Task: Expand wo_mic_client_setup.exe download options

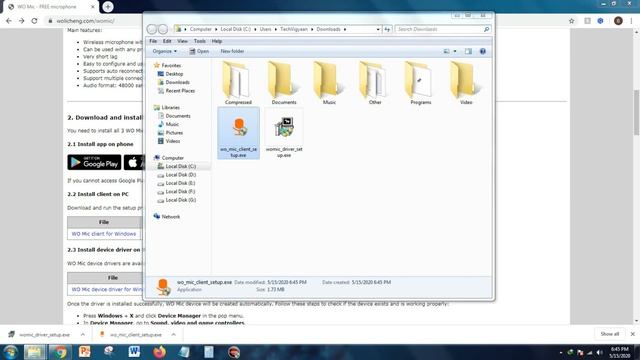Action: (x=173, y=335)
